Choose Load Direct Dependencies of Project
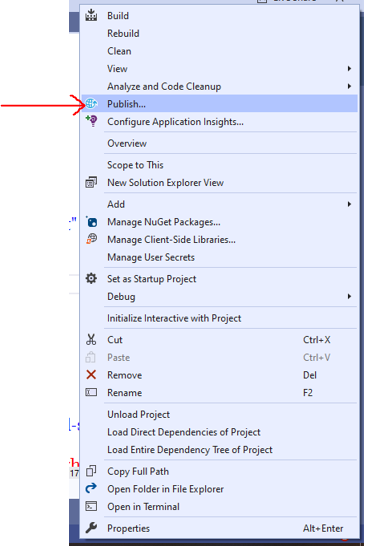This screenshot has height=546, width=365. (219, 432)
